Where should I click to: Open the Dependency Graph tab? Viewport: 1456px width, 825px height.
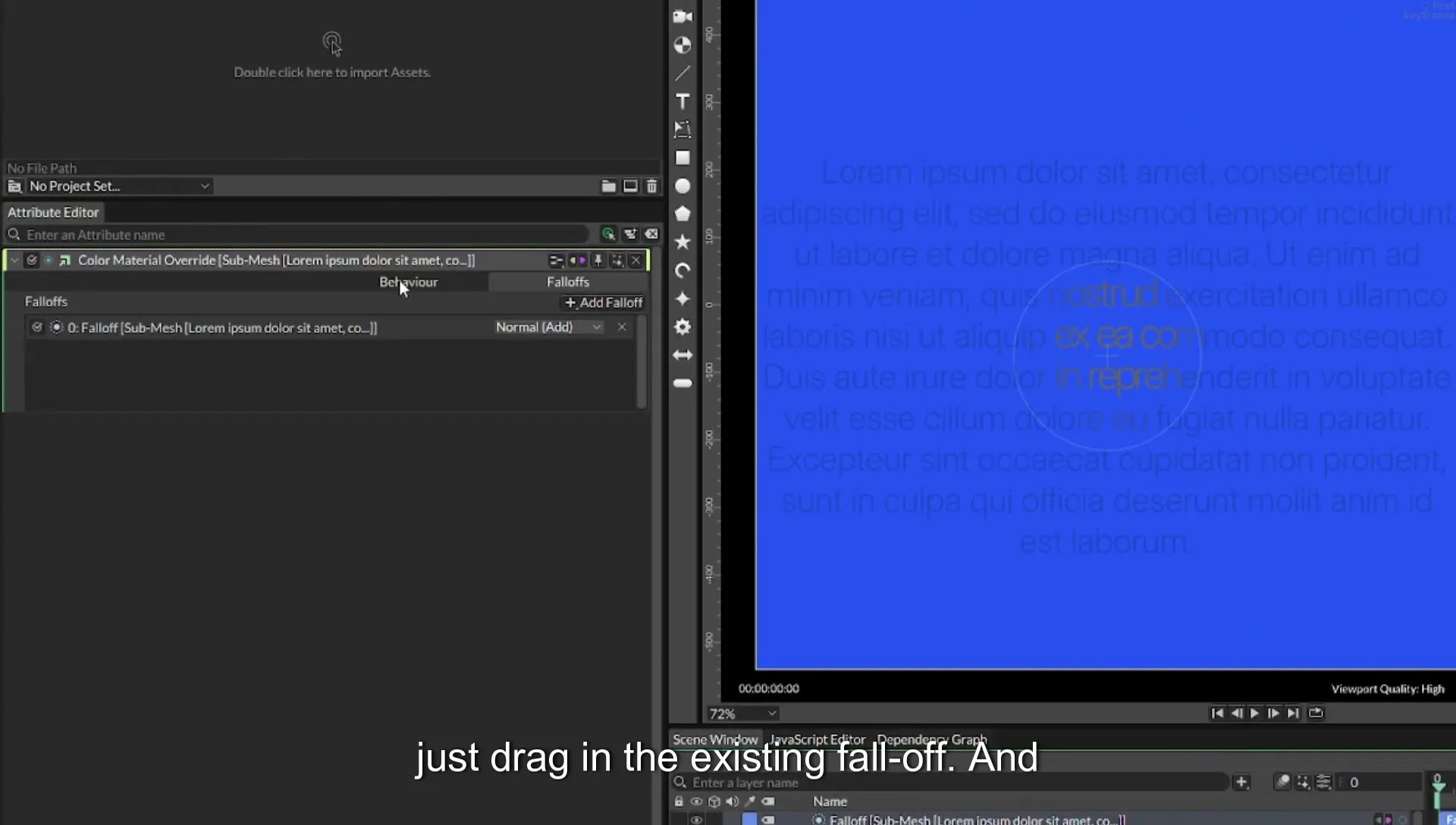(x=932, y=739)
